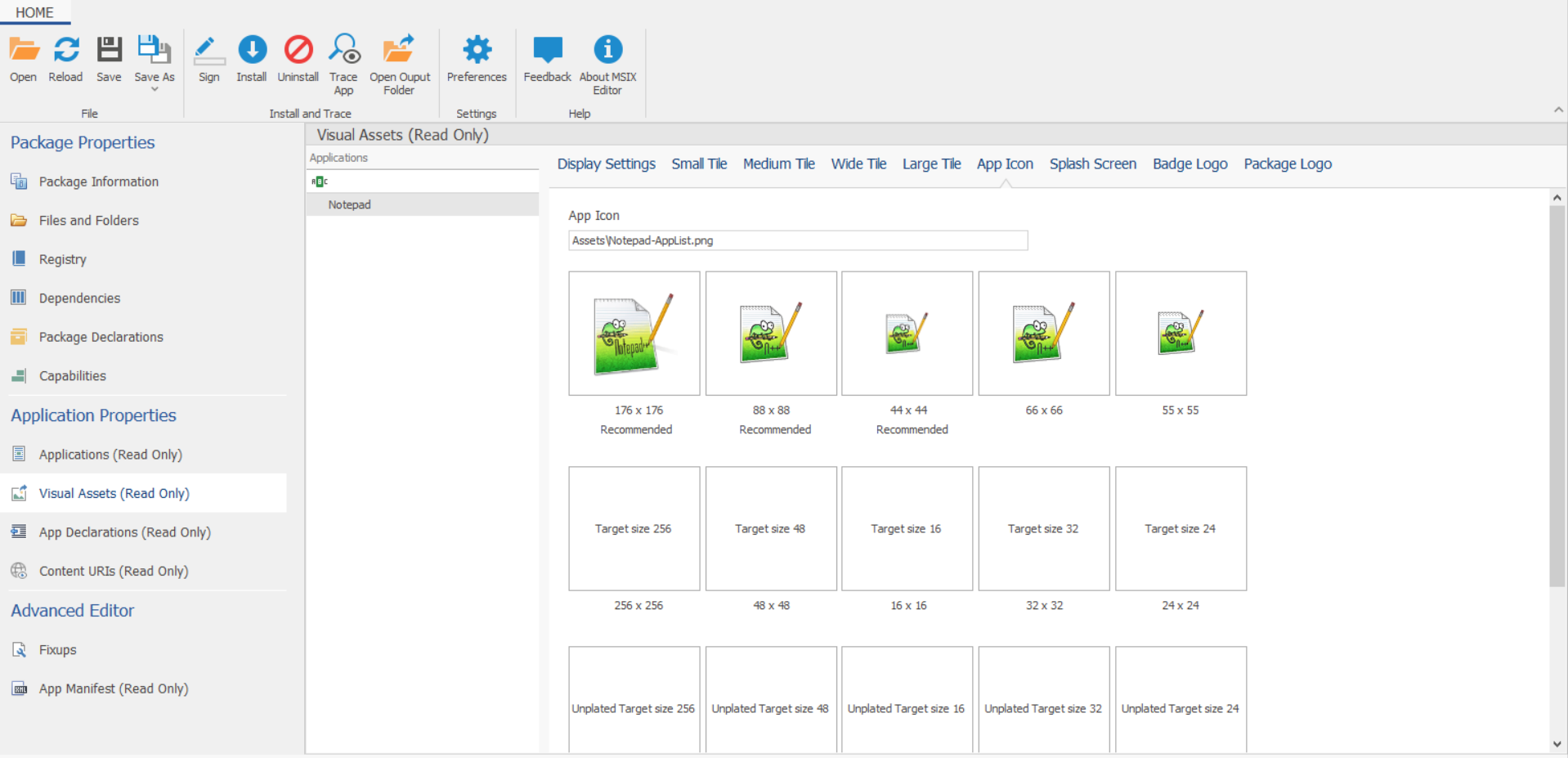Switch to Display Settings tab
1568x758 pixels.
click(606, 164)
